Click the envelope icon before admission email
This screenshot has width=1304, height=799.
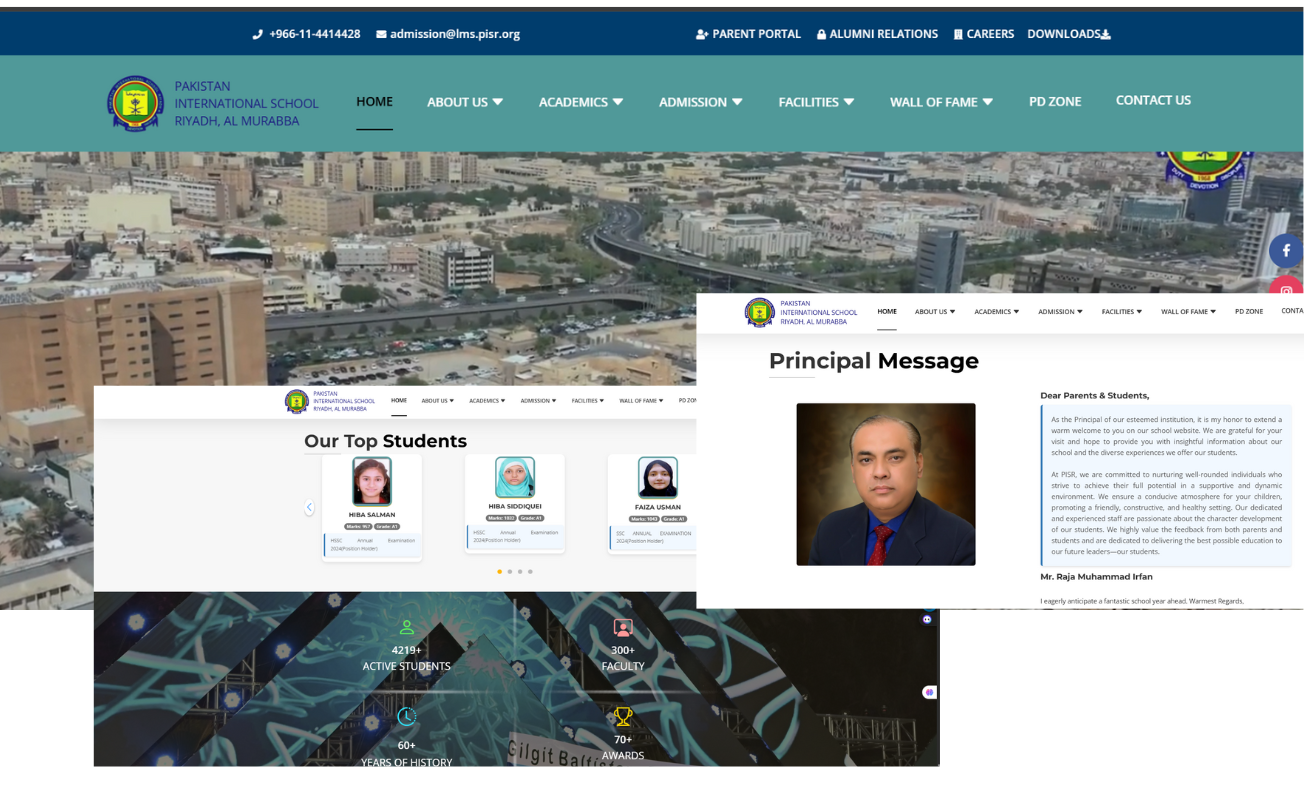pyautogui.click(x=381, y=34)
